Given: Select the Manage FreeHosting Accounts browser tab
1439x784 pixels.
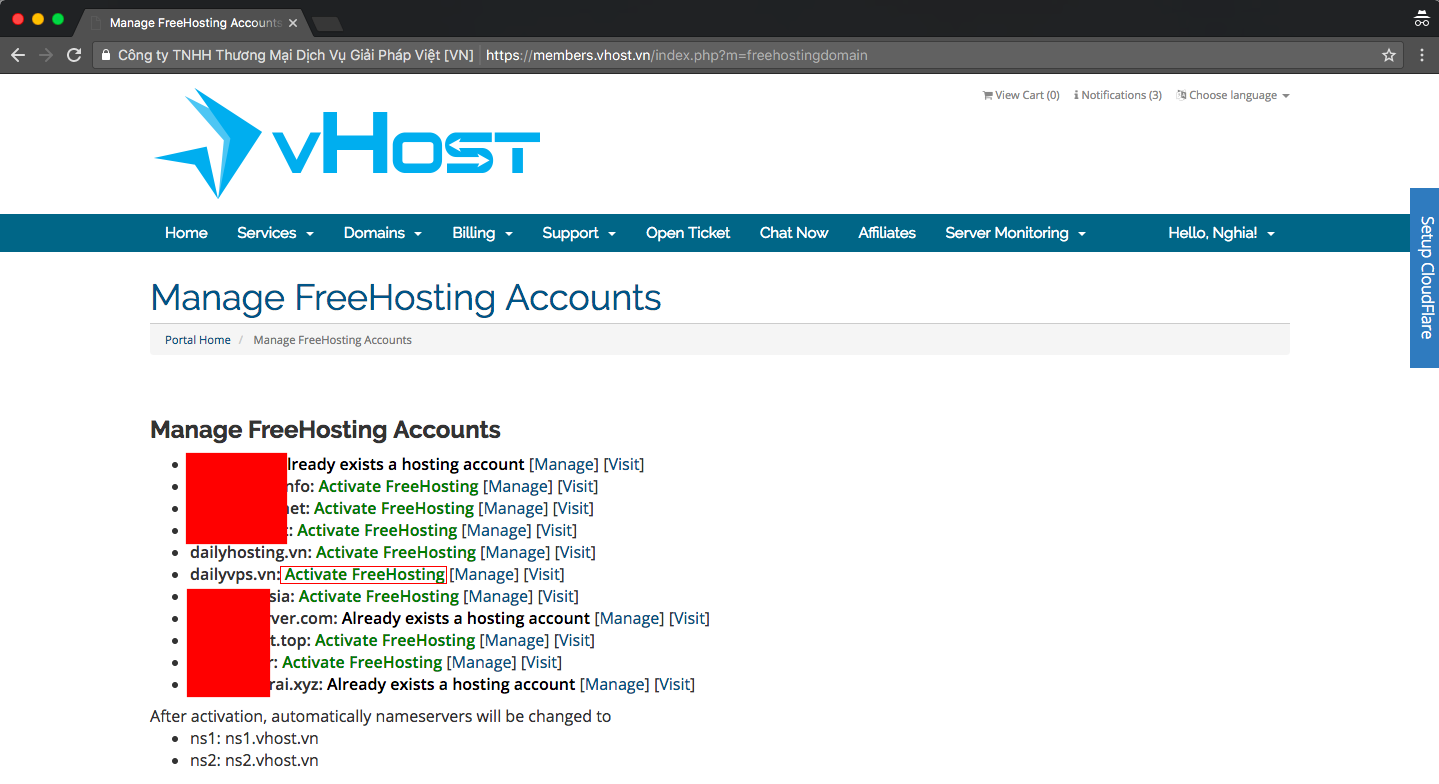Looking at the screenshot, I should [x=192, y=22].
